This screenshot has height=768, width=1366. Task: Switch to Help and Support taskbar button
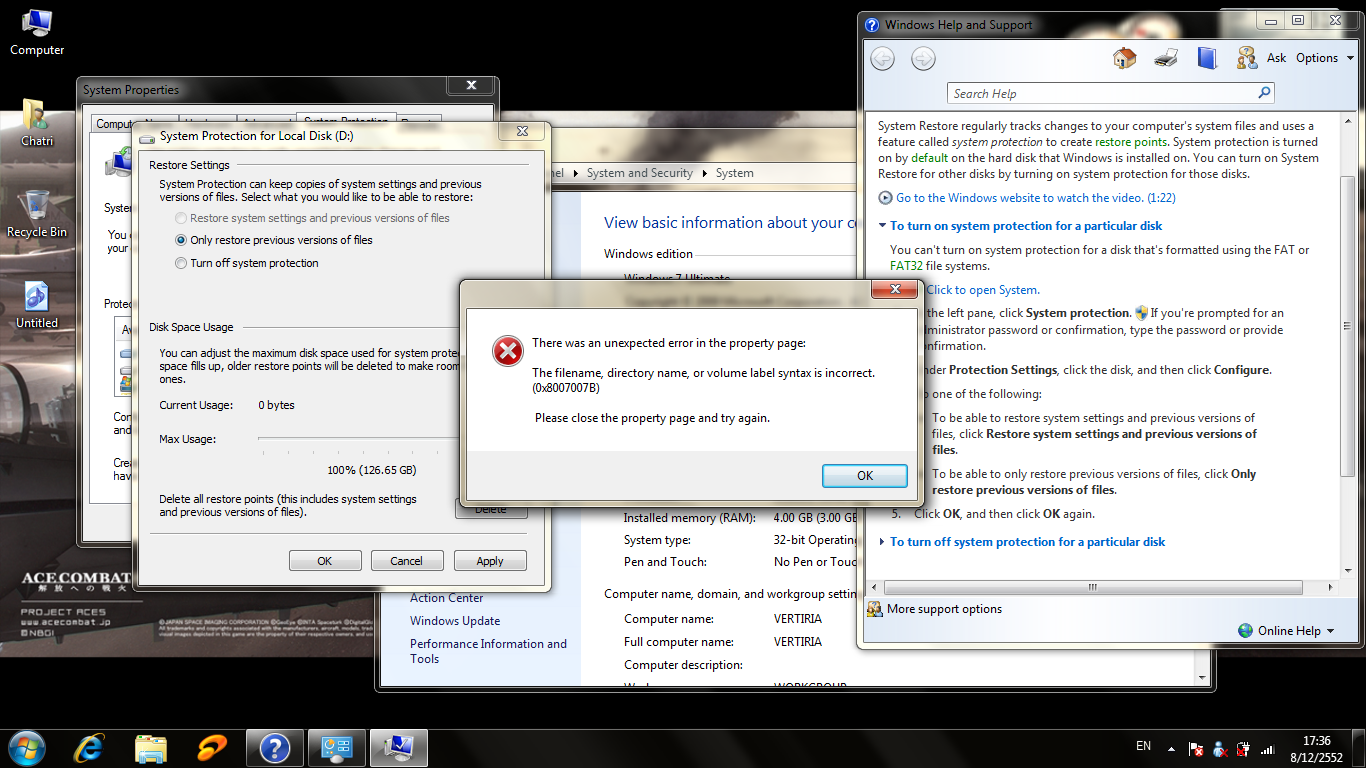coord(275,747)
